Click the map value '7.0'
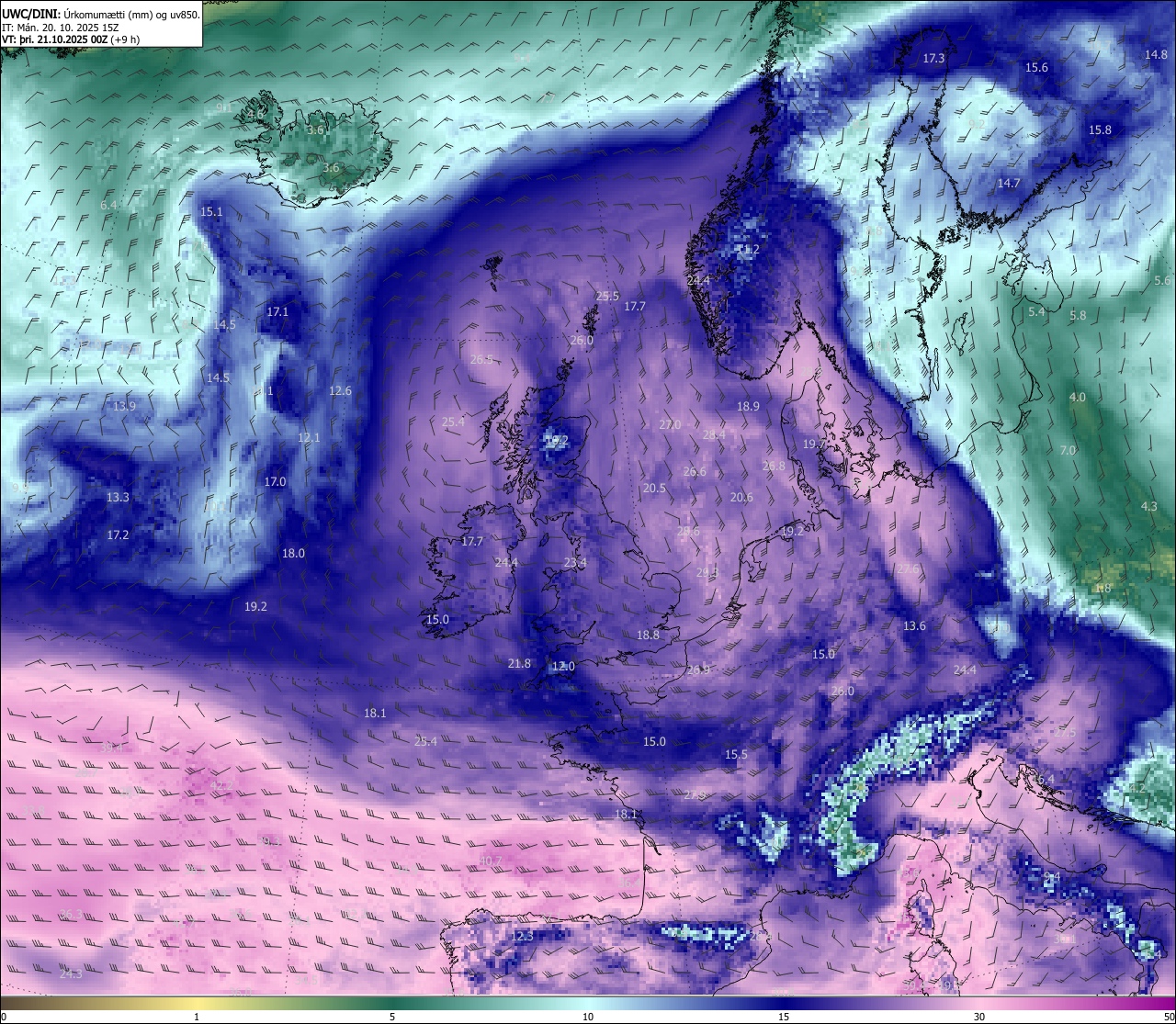The image size is (1176, 1024). 1068,450
